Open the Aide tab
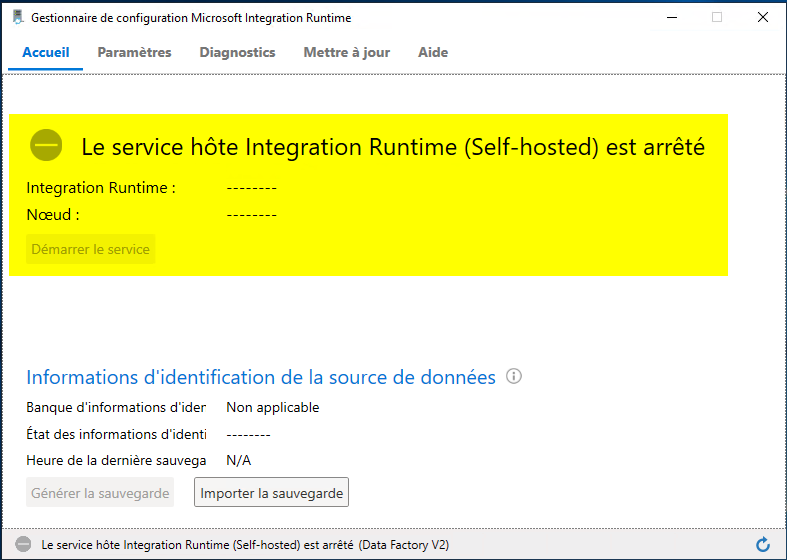This screenshot has height=560, width=787. [433, 52]
